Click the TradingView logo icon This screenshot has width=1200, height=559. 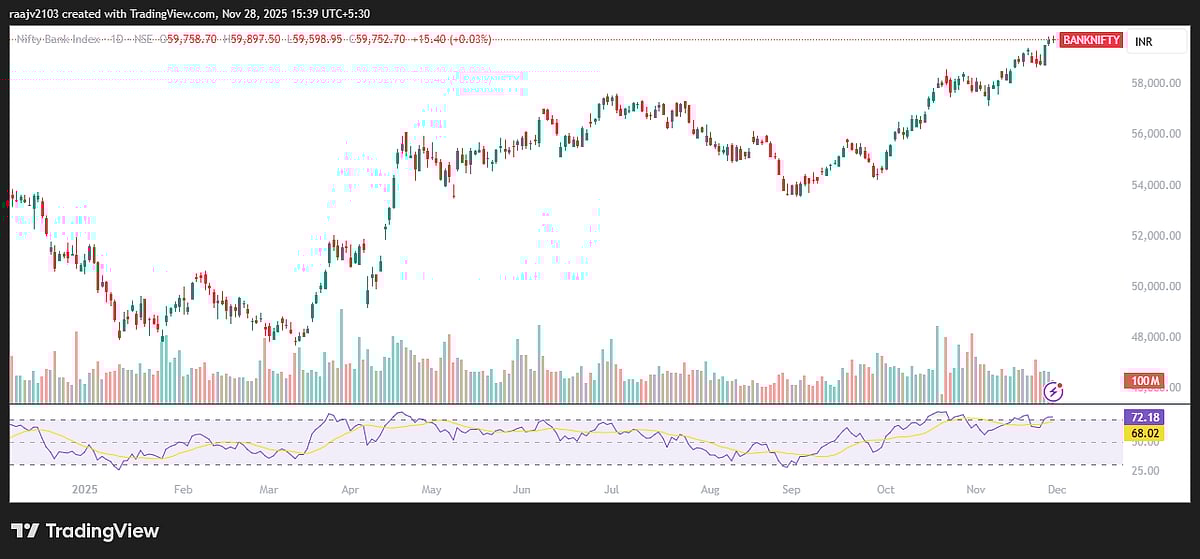[25, 531]
